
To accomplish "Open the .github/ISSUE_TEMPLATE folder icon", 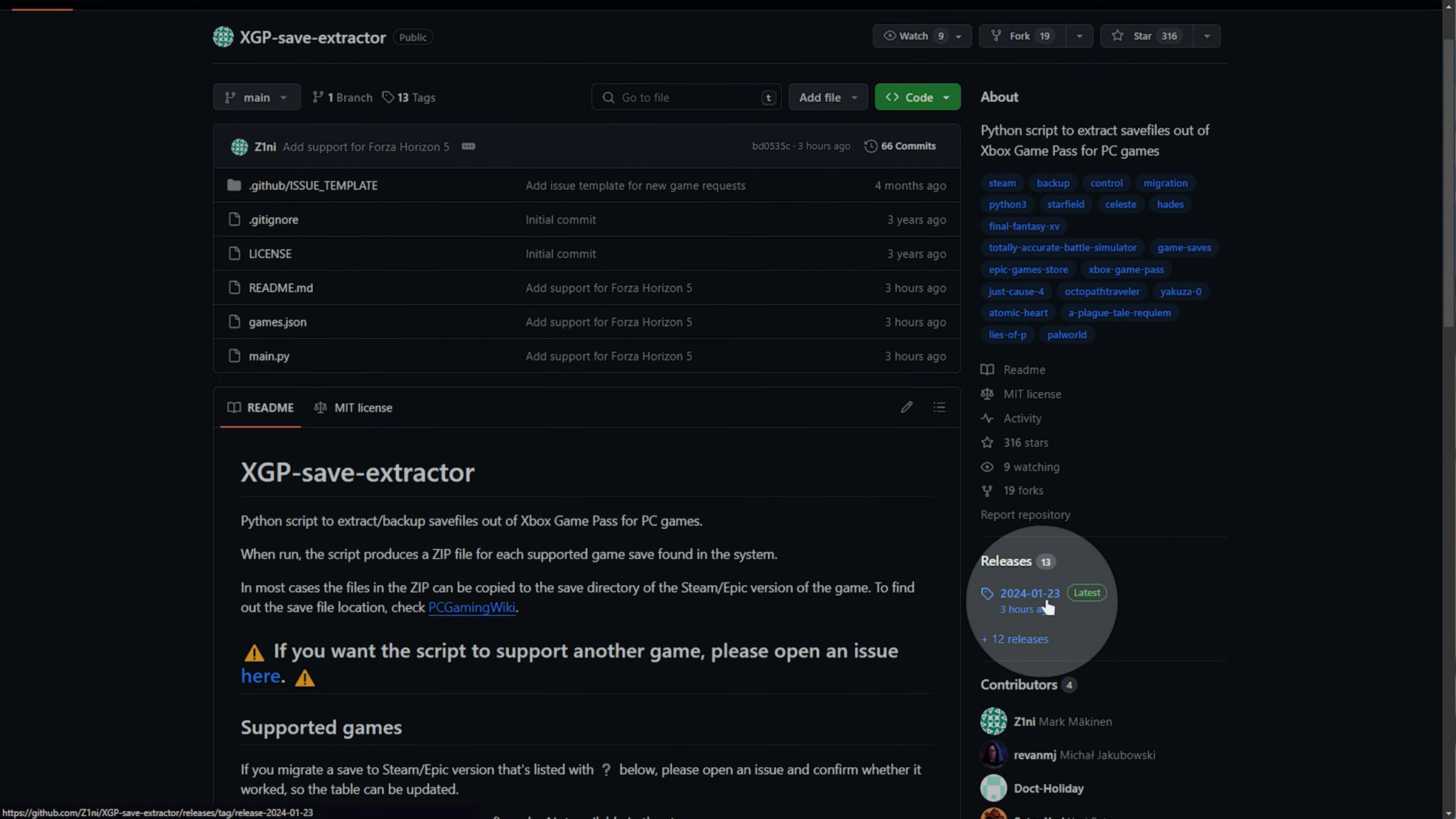I will tap(234, 186).
